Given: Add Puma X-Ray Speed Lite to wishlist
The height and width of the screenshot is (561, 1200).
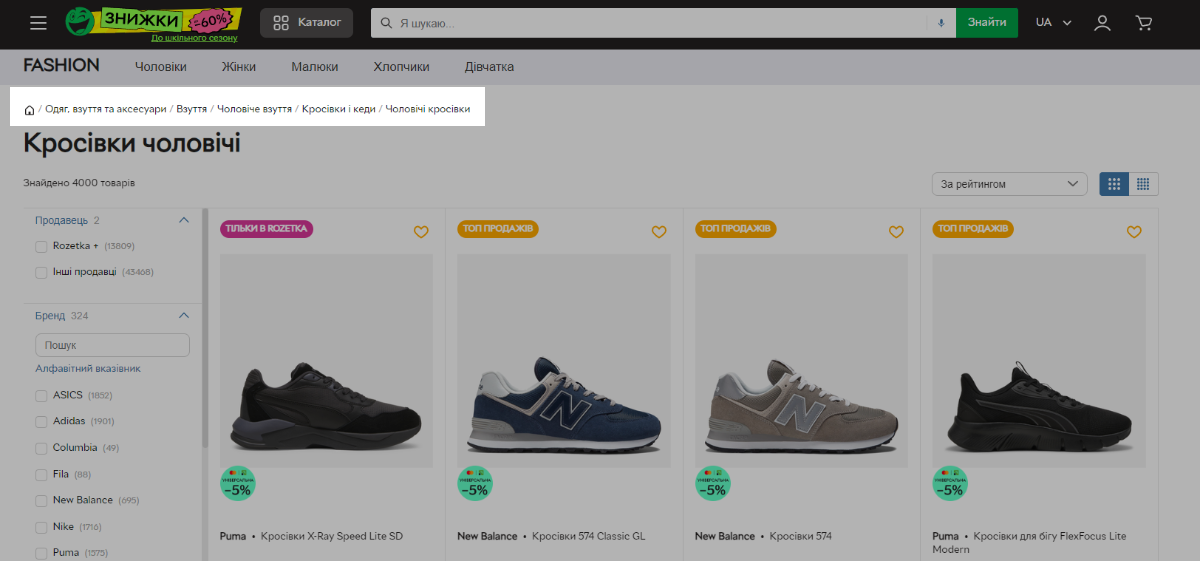Looking at the screenshot, I should click(421, 231).
